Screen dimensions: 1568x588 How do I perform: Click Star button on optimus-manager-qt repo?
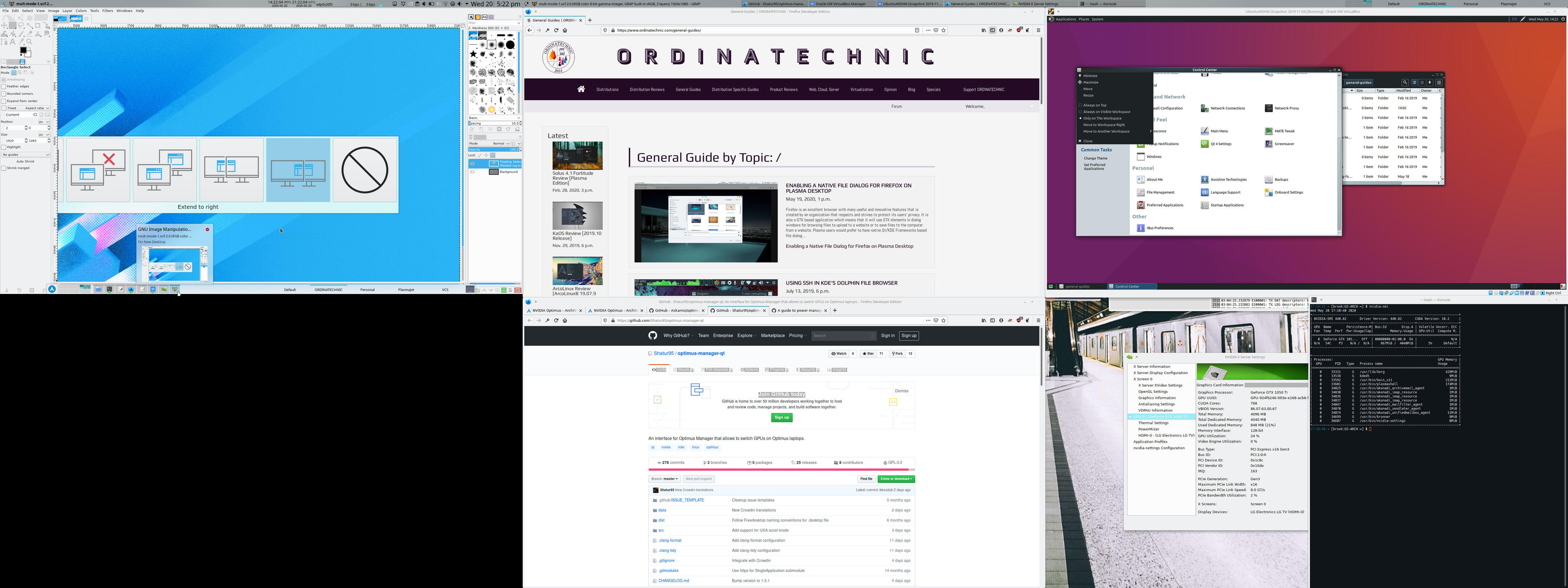(868, 354)
